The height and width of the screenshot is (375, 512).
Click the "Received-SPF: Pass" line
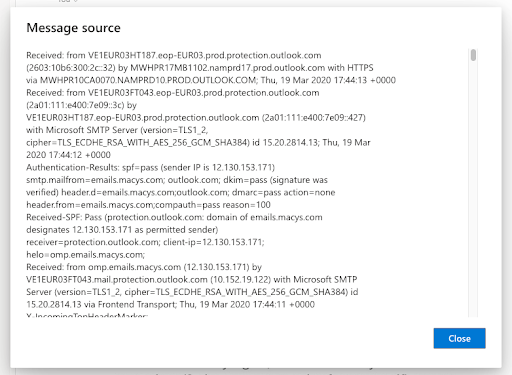(x=174, y=217)
